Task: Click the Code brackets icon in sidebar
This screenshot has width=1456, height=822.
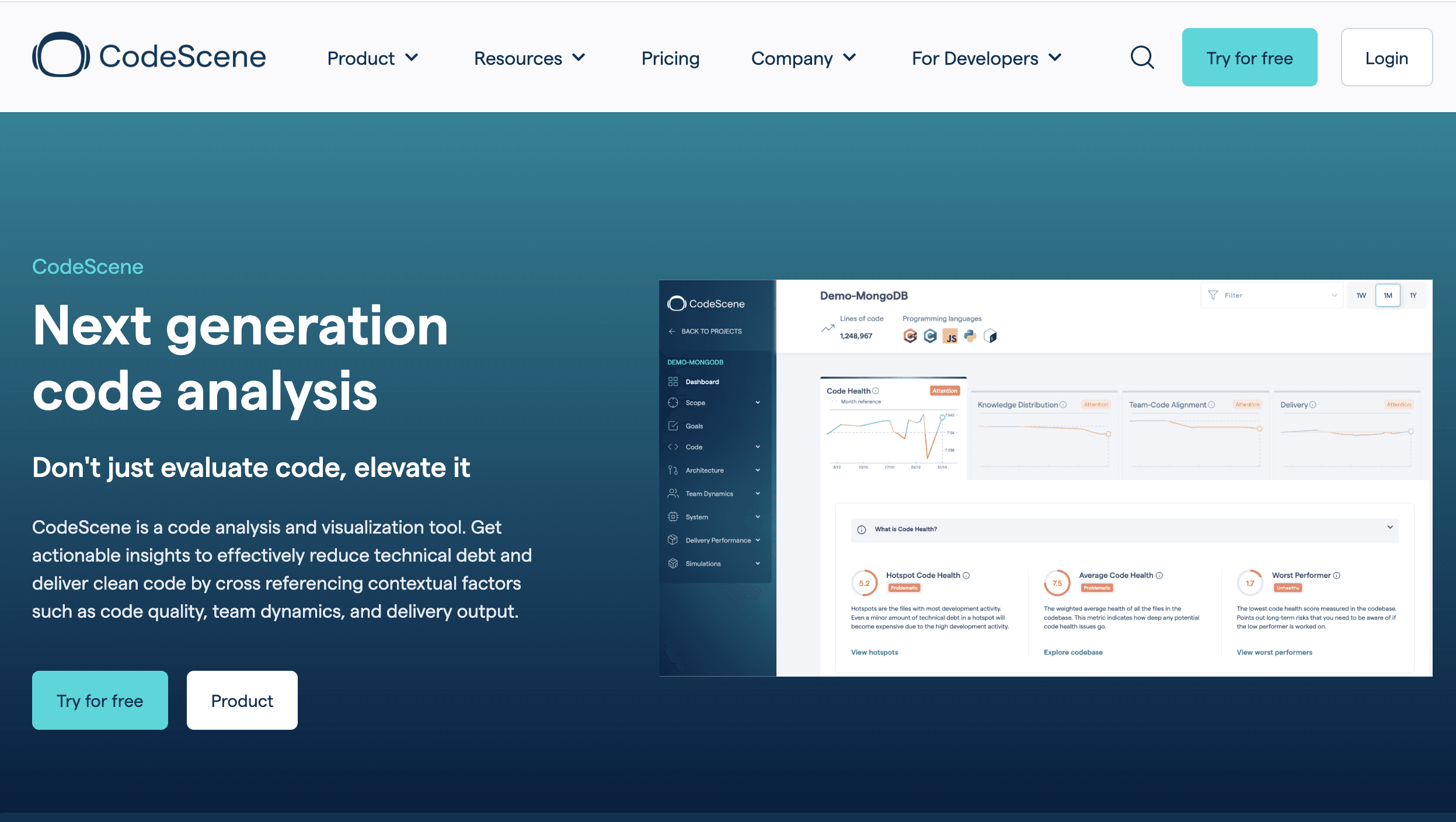Action: [x=673, y=447]
